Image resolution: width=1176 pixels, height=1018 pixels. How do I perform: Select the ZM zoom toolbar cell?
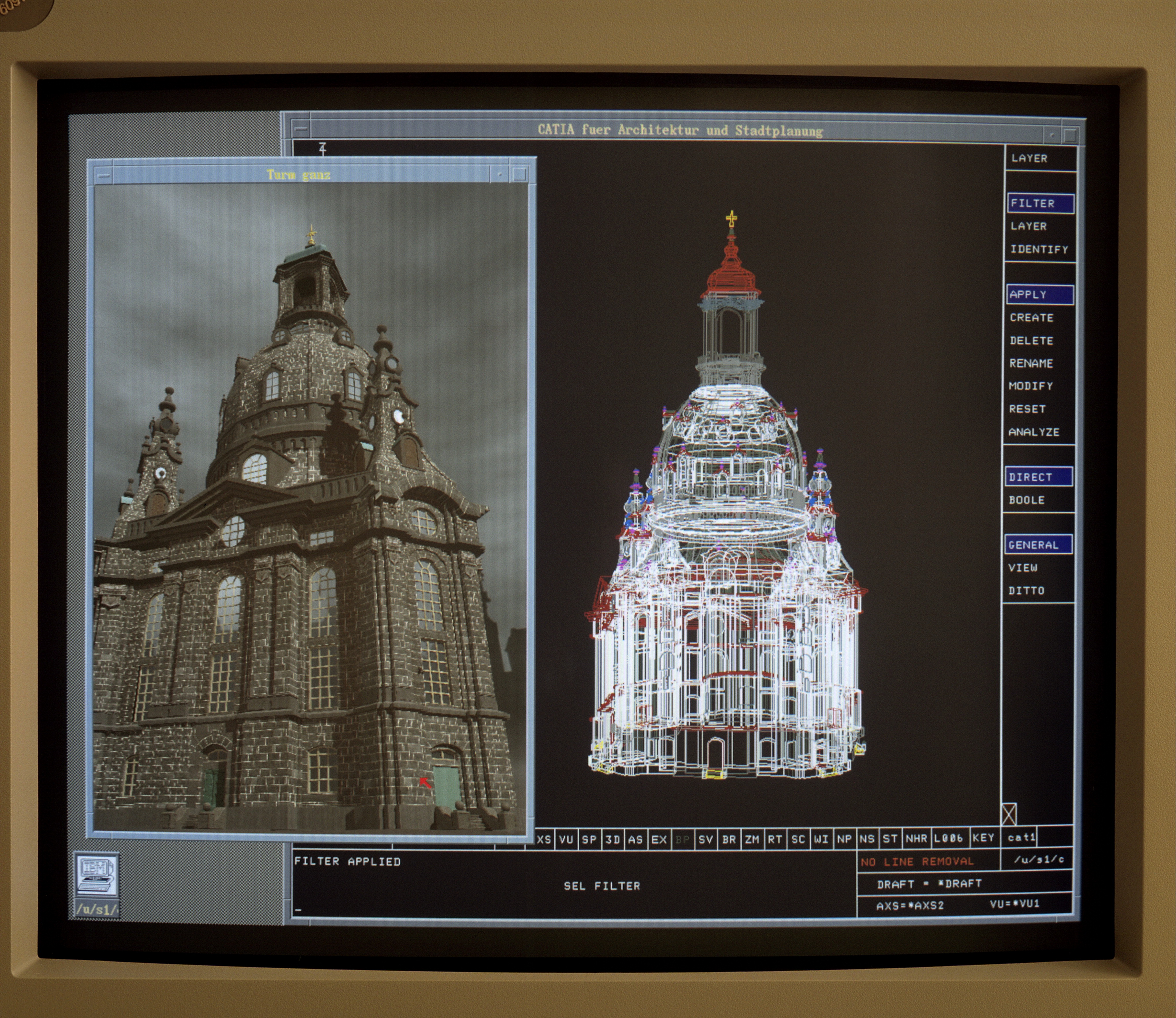pos(752,839)
